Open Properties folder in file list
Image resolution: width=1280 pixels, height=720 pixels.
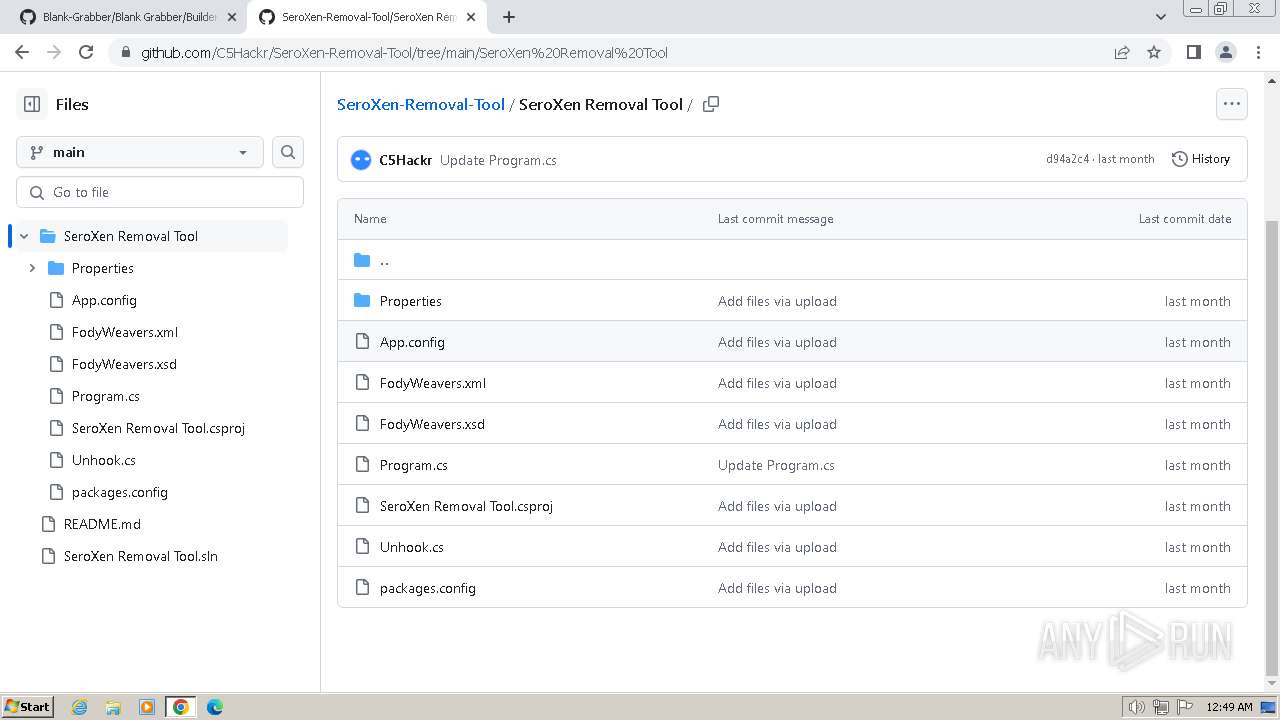point(411,301)
